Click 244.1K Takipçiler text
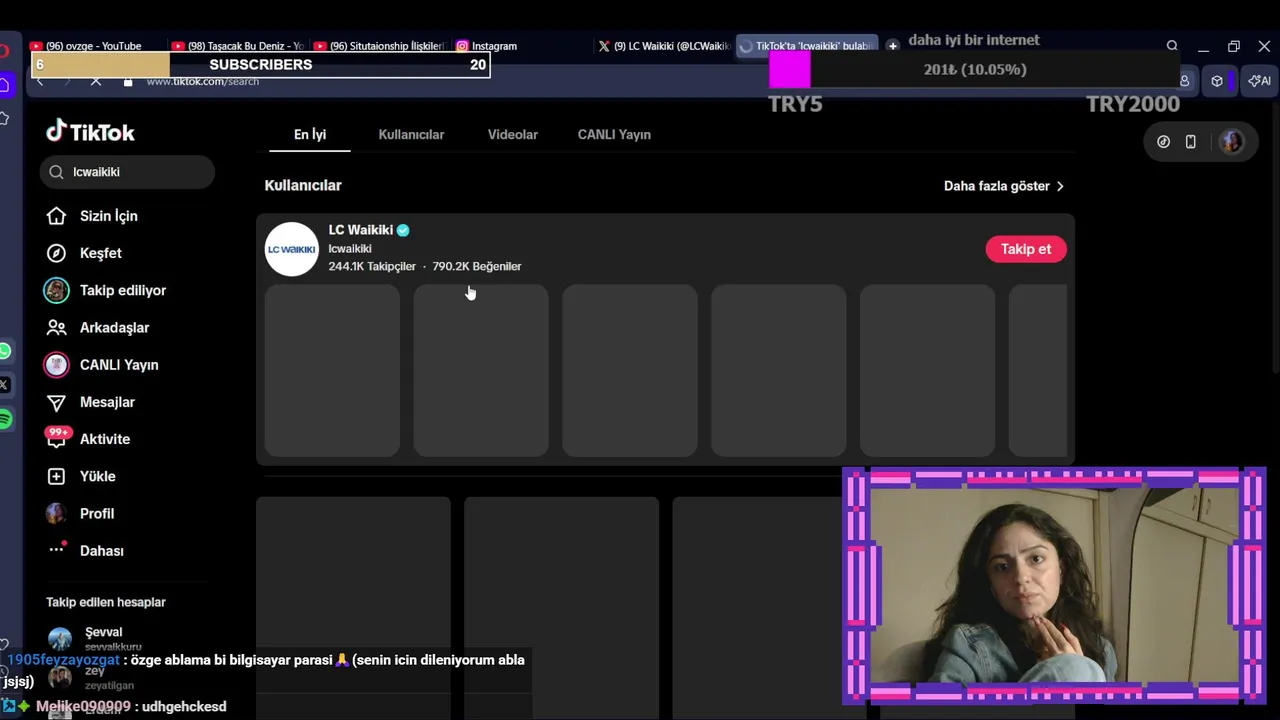This screenshot has height=720, width=1280. (372, 266)
